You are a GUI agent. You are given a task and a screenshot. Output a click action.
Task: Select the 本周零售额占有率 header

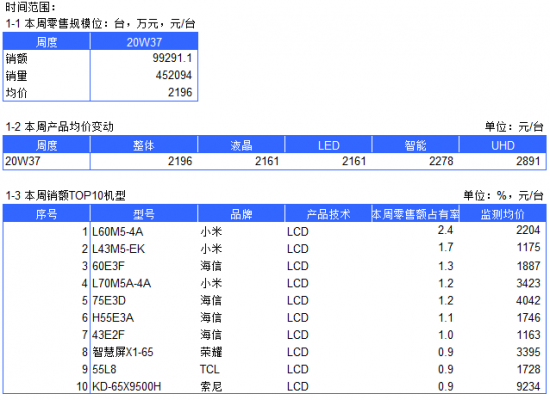[x=415, y=214]
